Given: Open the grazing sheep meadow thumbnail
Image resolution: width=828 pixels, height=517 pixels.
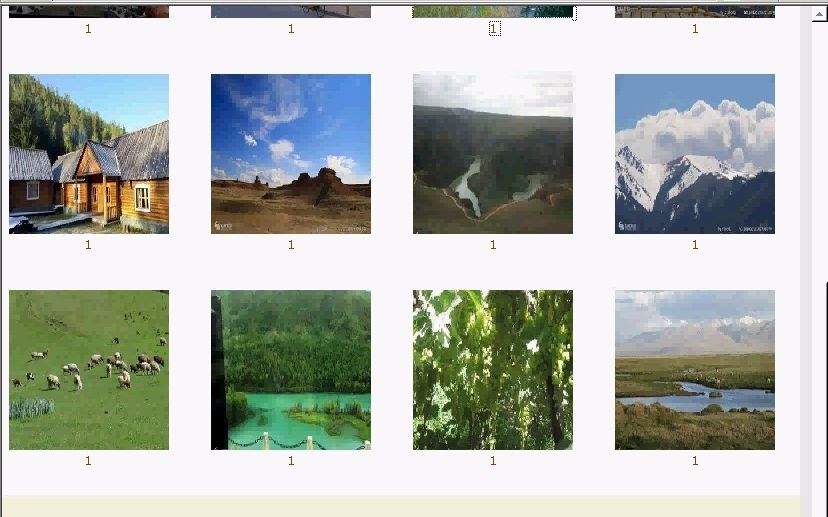Looking at the screenshot, I should (89, 370).
